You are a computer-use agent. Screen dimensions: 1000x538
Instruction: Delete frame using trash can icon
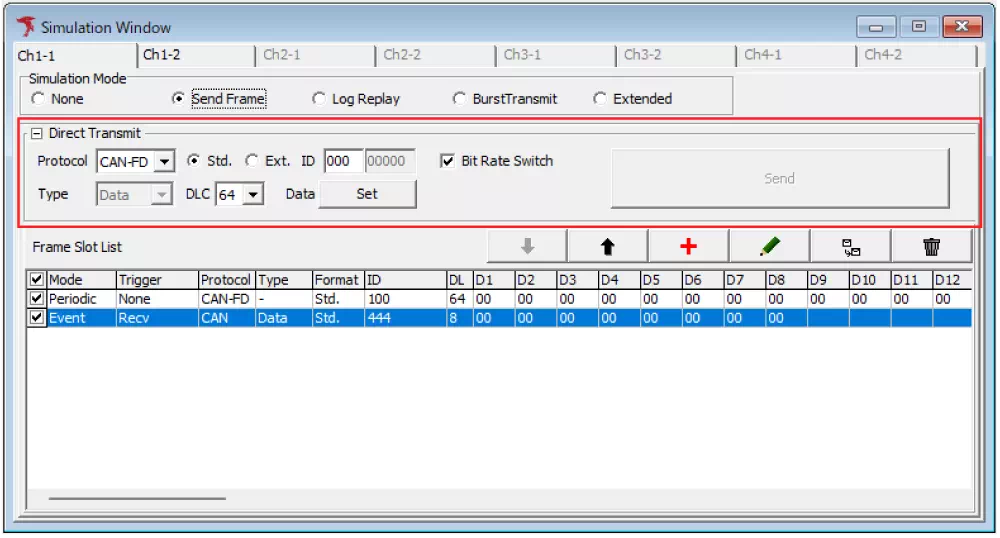tap(931, 247)
